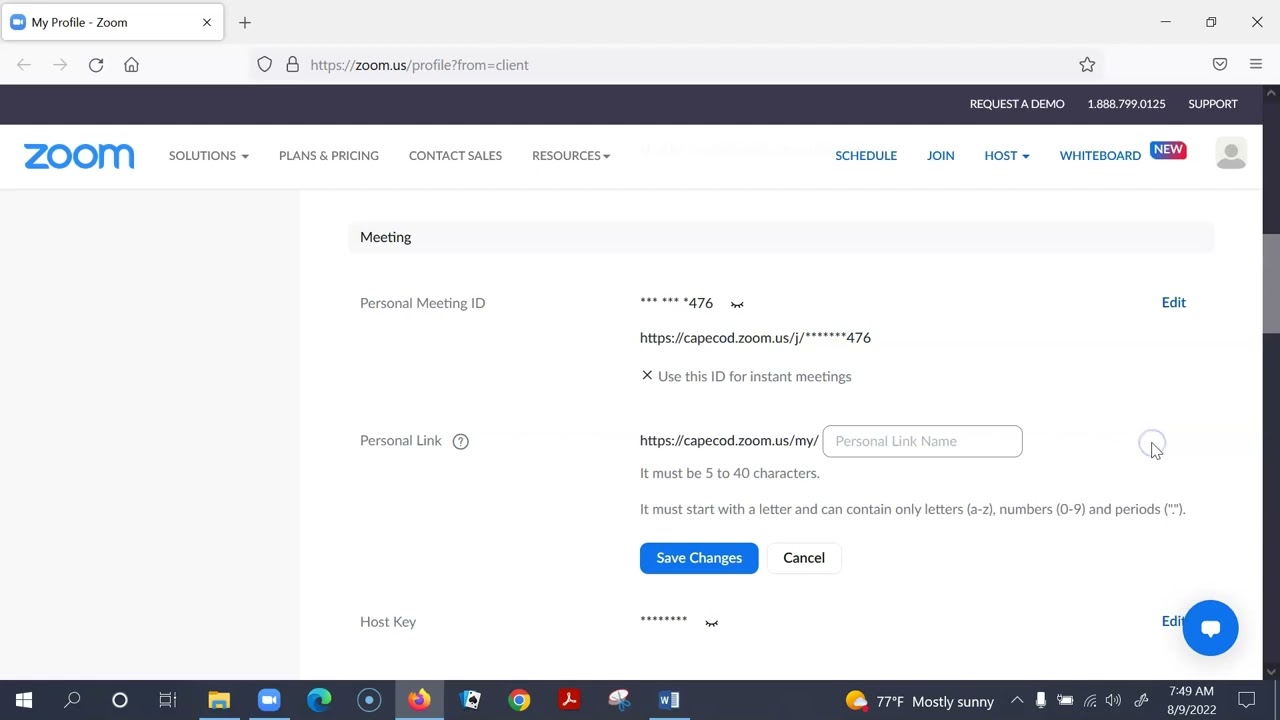1280x720 pixels.
Task: Open the notification center icon
Action: [1247, 700]
